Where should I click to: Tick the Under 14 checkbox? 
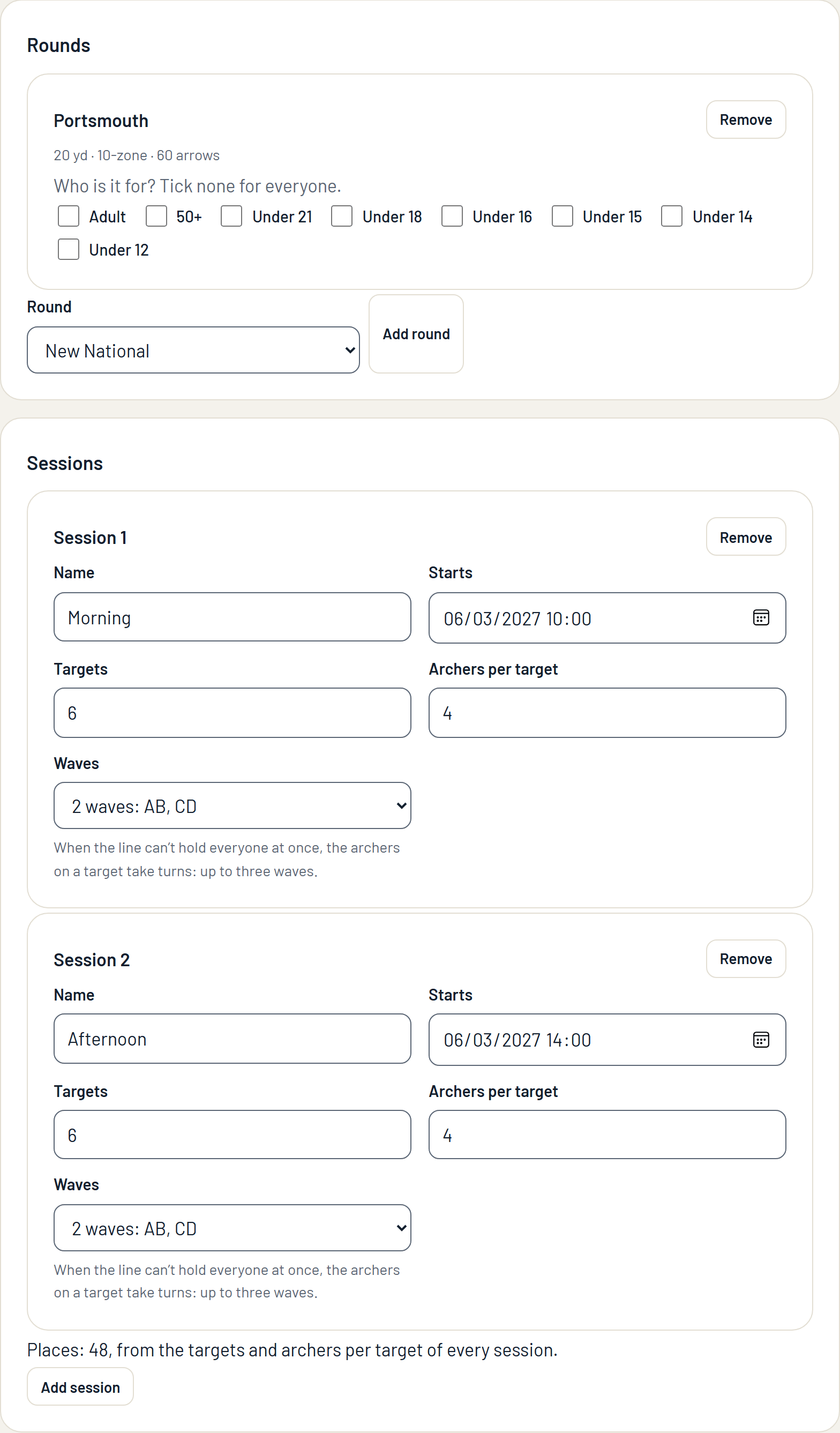pos(672,216)
